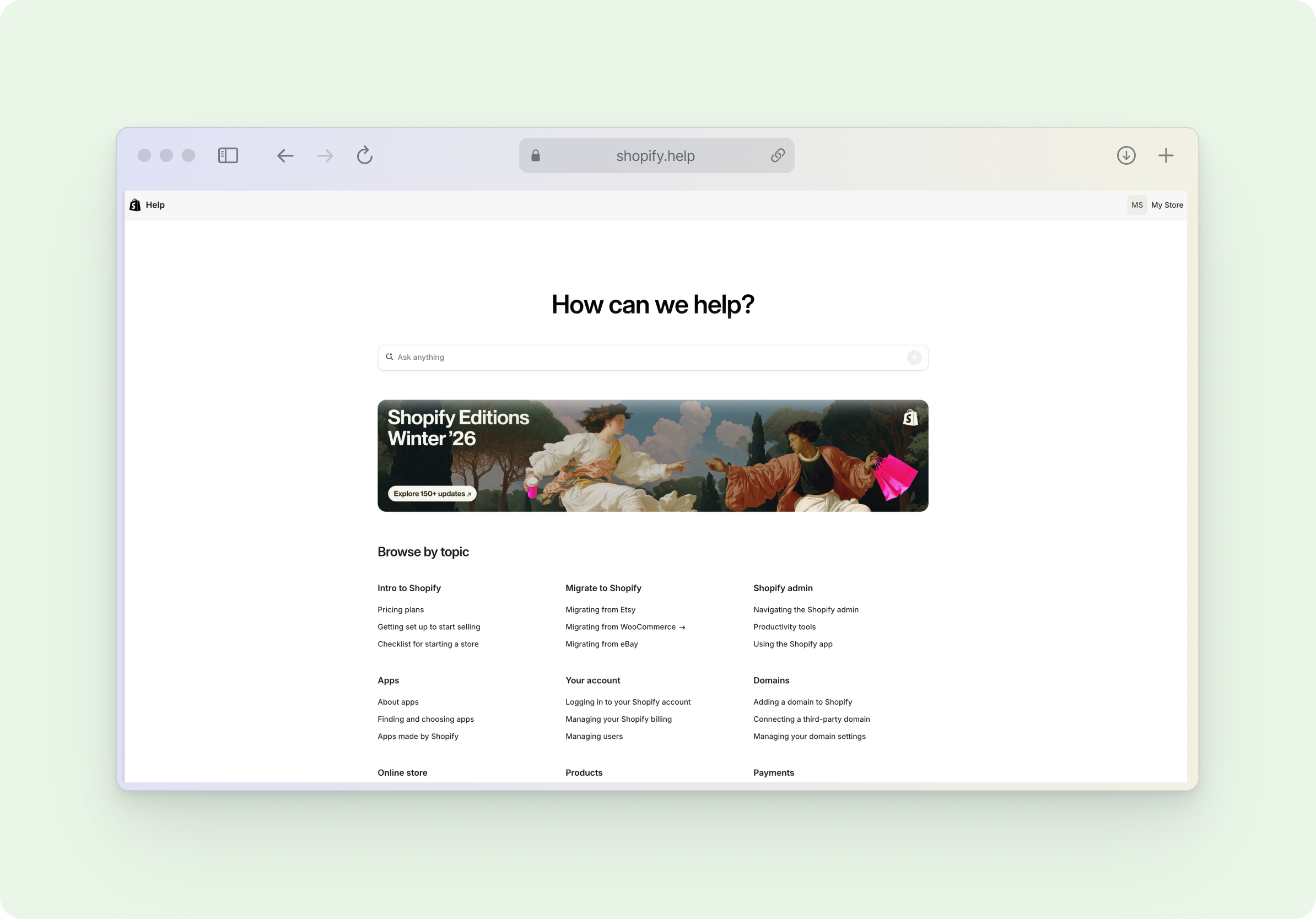
Task: Click the Explore 150+ updates button
Action: click(x=432, y=493)
